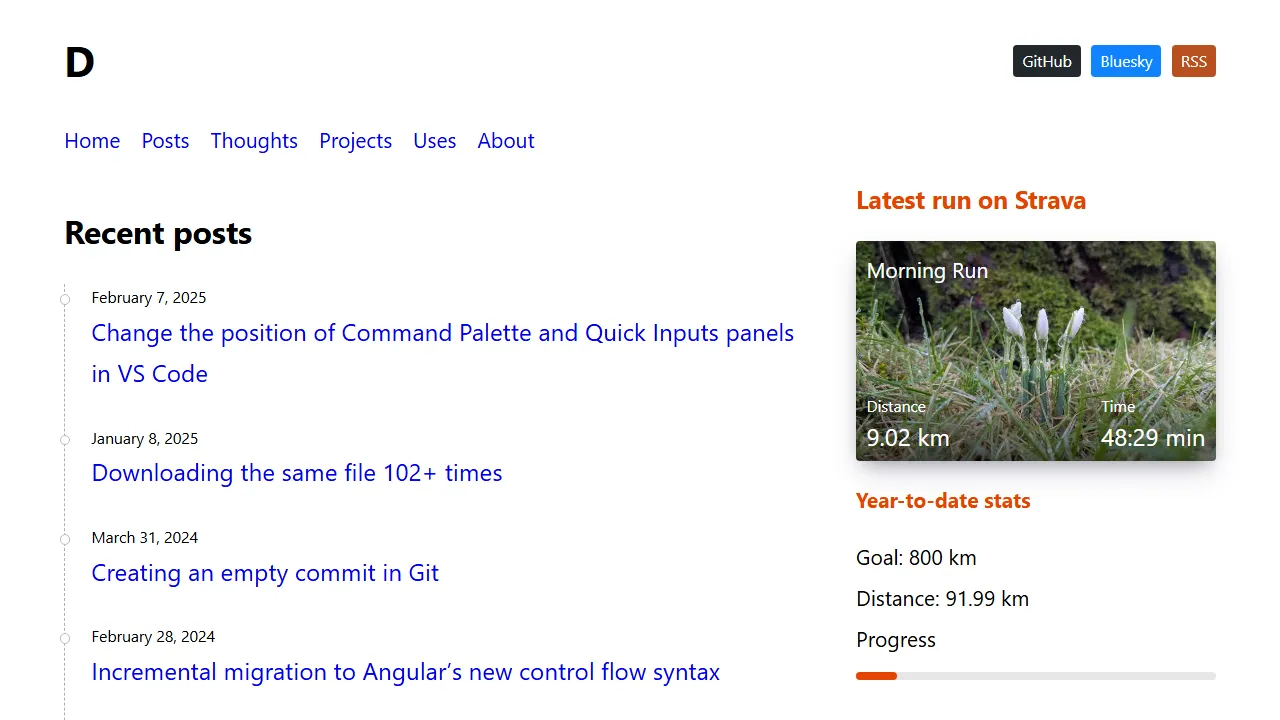Go to the Home nav link
This screenshot has height=720, width=1280.
pos(92,141)
